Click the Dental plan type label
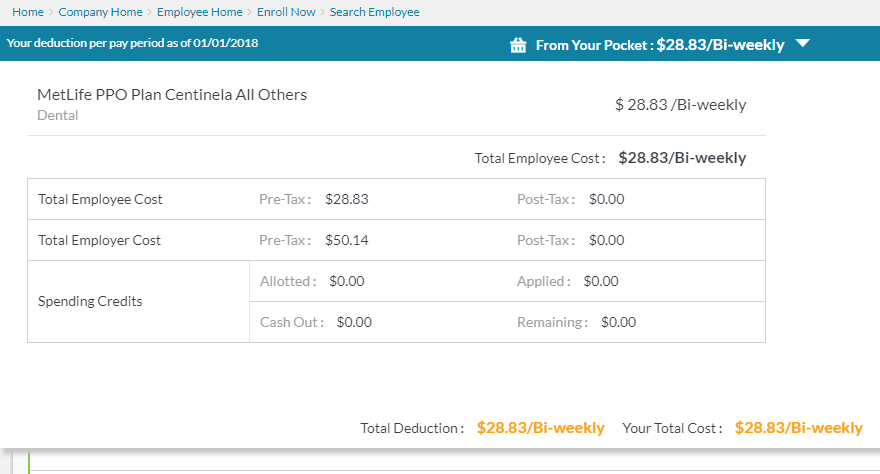The height and width of the screenshot is (474, 880). (57, 115)
